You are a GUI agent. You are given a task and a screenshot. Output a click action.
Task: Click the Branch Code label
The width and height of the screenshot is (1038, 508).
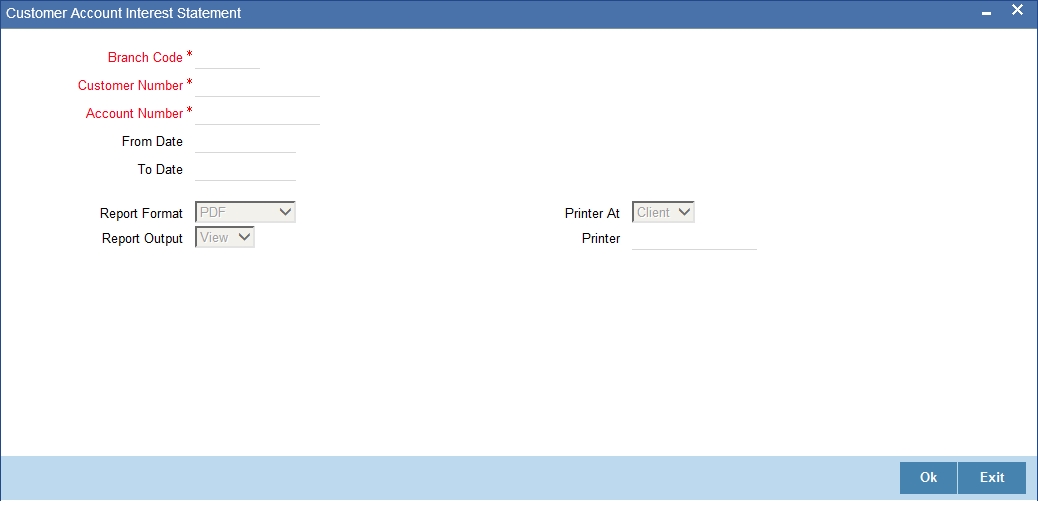coord(145,58)
